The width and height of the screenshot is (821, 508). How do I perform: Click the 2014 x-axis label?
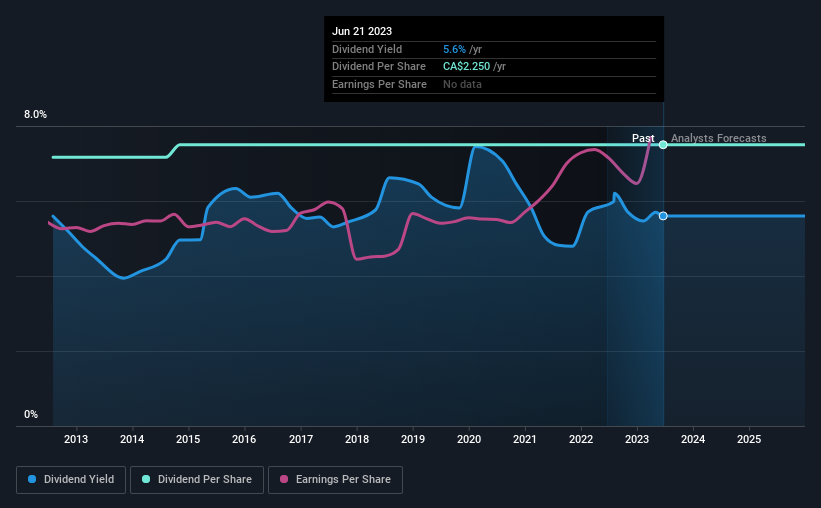click(x=132, y=439)
